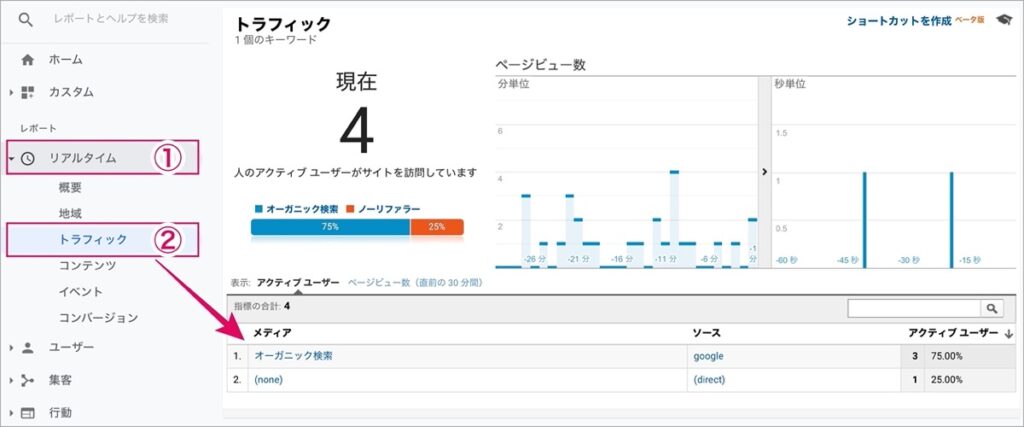1024x427 pixels.
Task: Expand the カスタム section arrow
Action: coord(11,93)
